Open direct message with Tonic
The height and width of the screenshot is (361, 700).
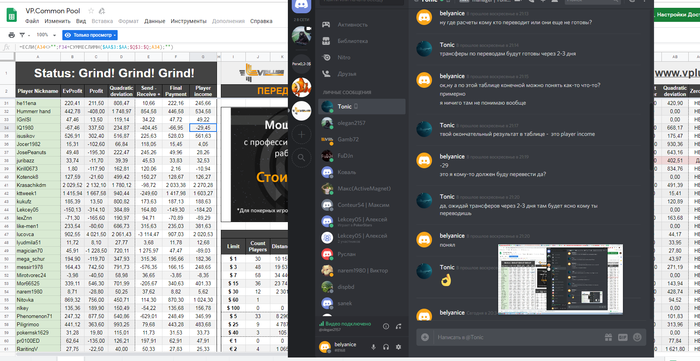(x=362, y=107)
